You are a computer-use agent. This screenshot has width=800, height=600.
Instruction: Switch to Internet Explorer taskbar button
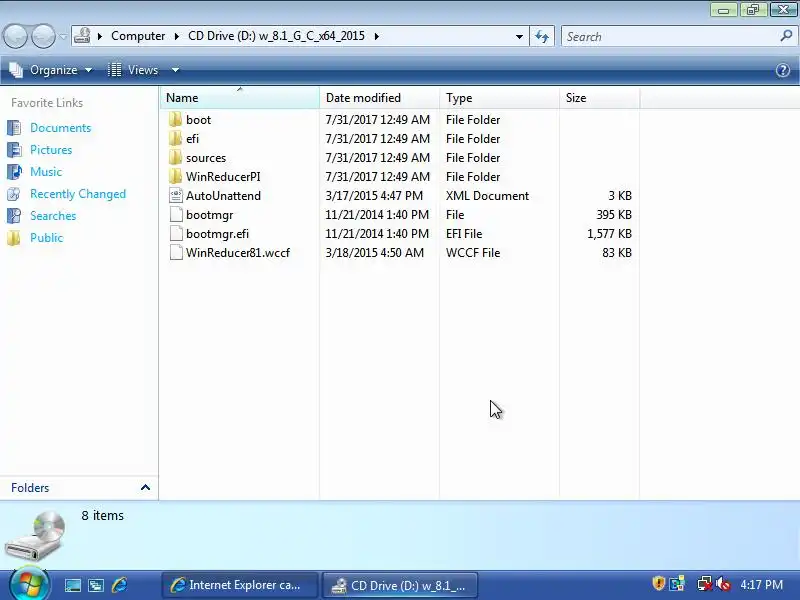(x=240, y=585)
